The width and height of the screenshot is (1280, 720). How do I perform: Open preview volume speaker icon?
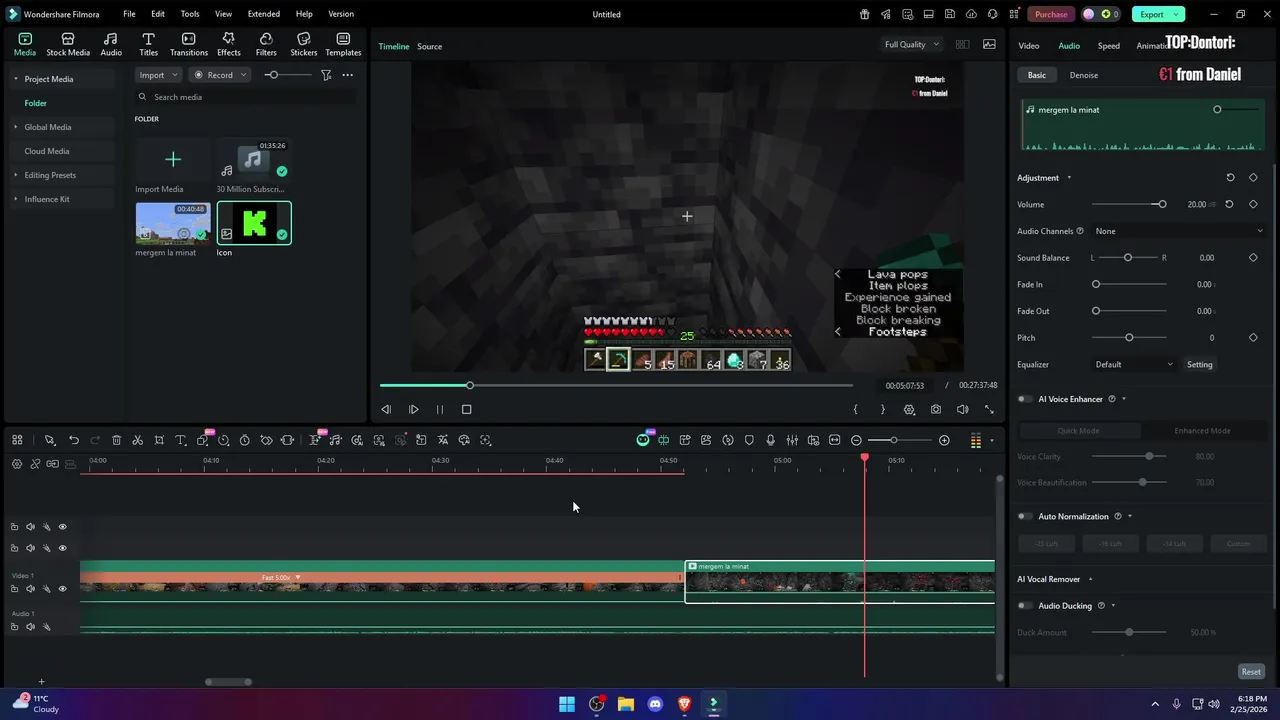click(962, 409)
